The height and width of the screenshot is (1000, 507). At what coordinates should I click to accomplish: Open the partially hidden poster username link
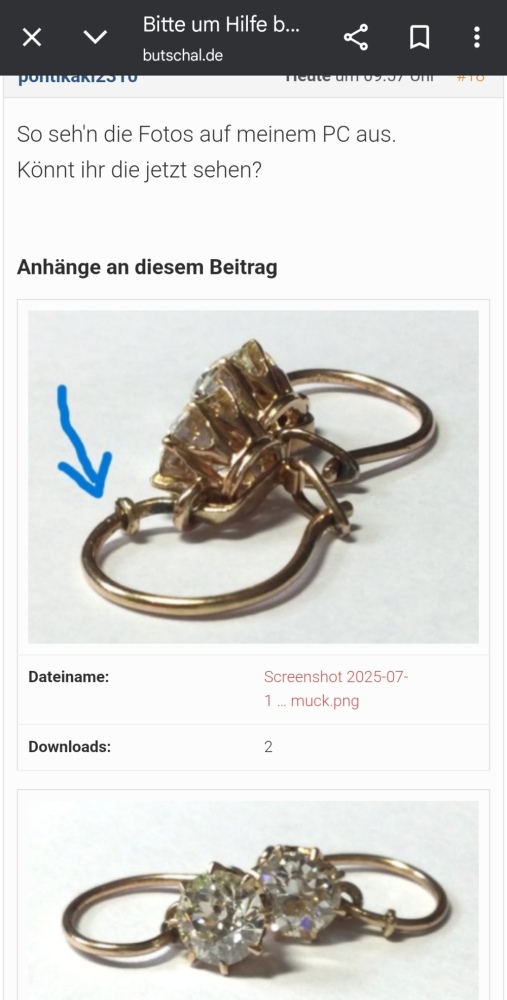click(x=77, y=79)
